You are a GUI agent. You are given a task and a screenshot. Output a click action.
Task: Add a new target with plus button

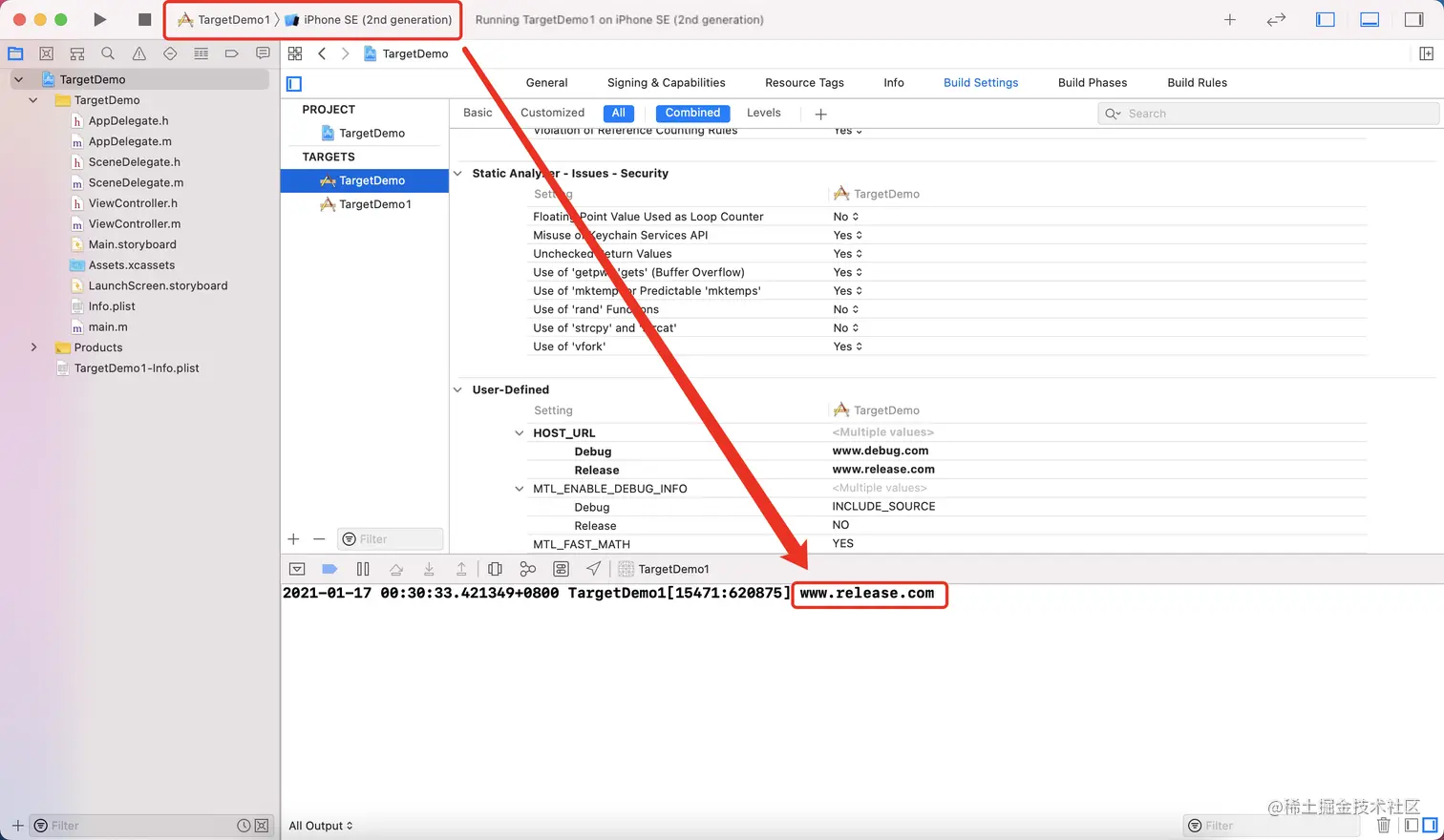293,539
